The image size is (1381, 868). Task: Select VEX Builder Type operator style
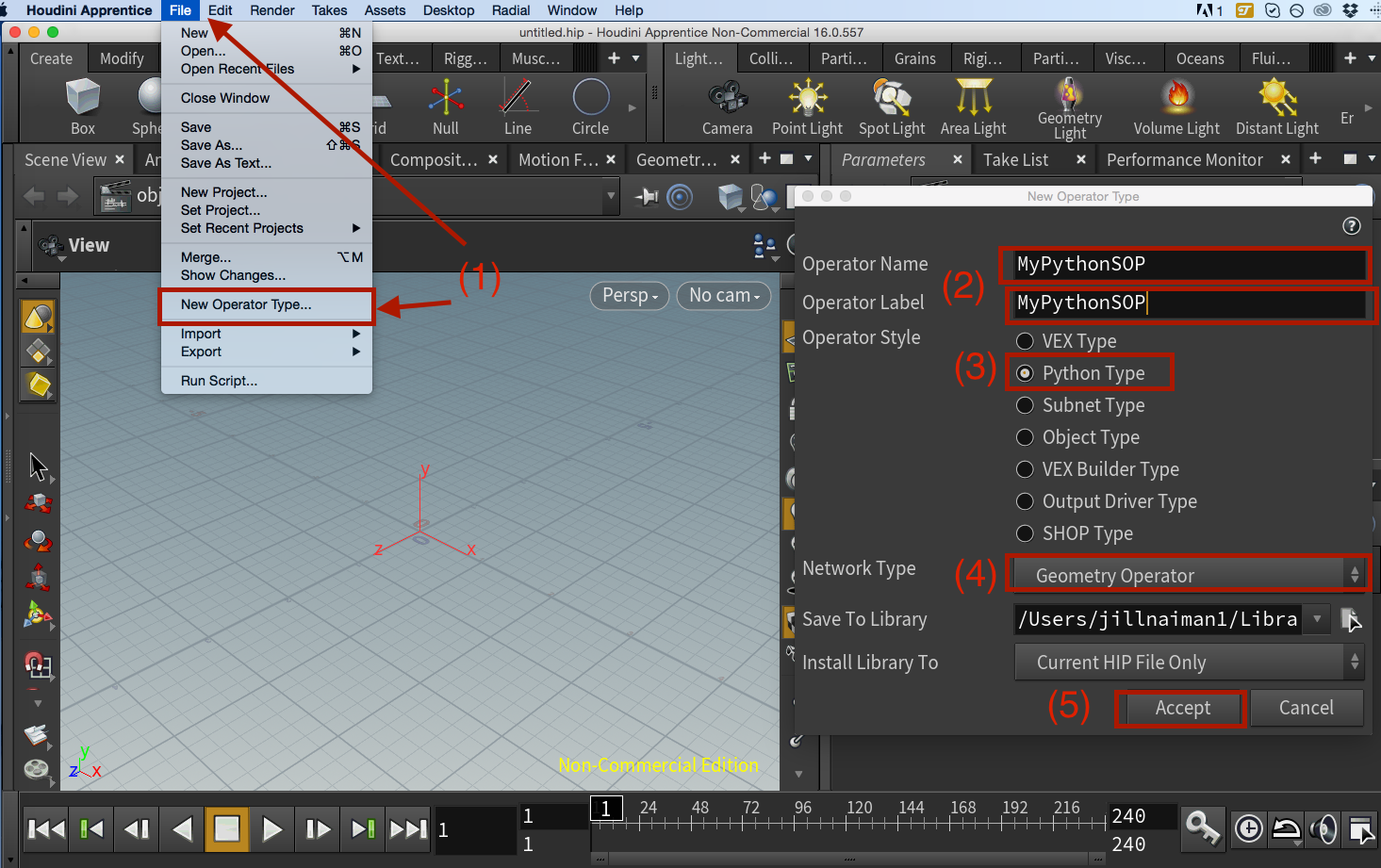pos(1025,469)
